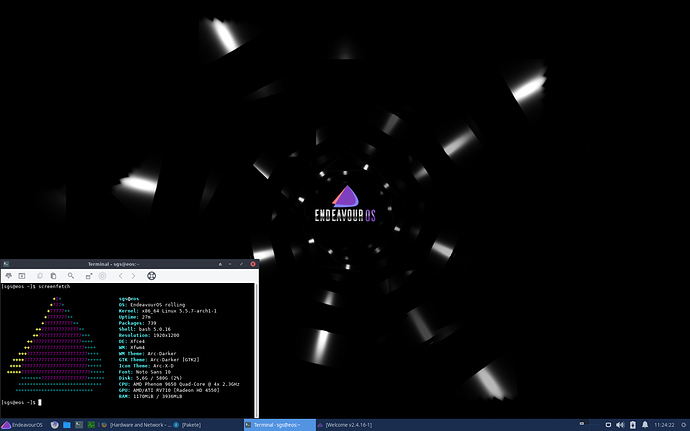Click the small notification icon before tray
Screen dimensions: 690x431
(x=582, y=424)
